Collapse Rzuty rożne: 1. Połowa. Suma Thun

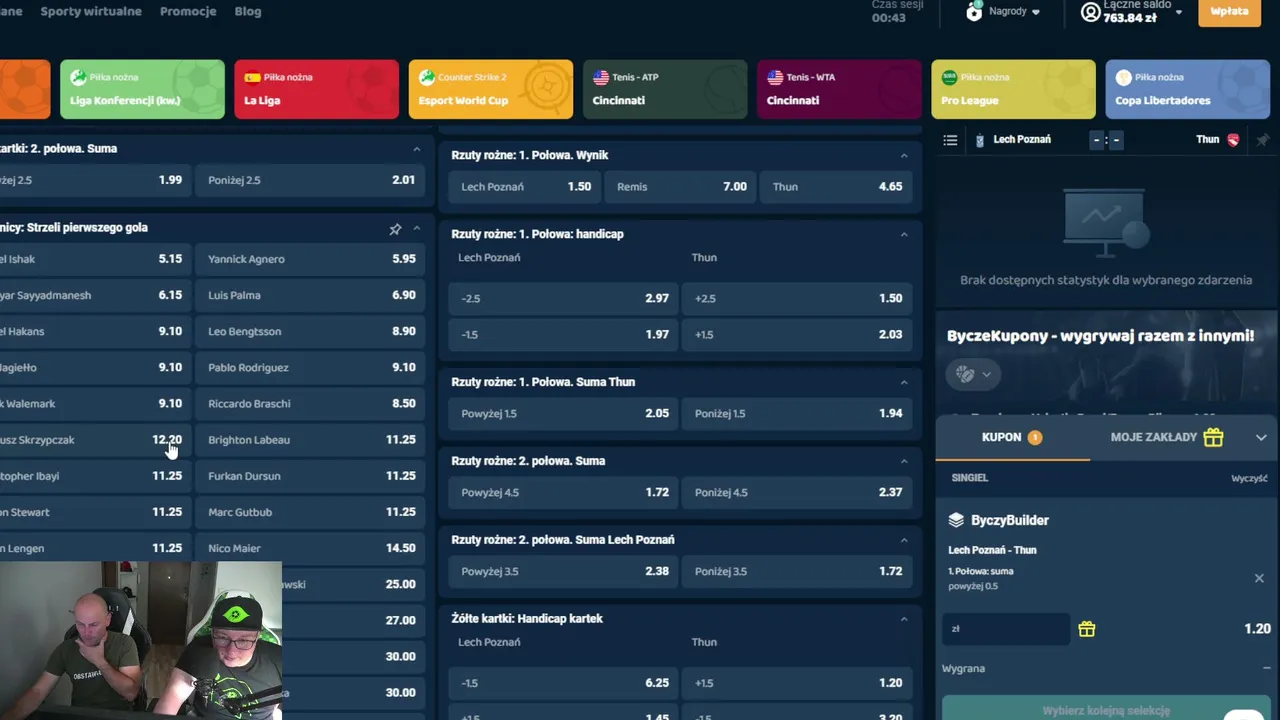904,382
